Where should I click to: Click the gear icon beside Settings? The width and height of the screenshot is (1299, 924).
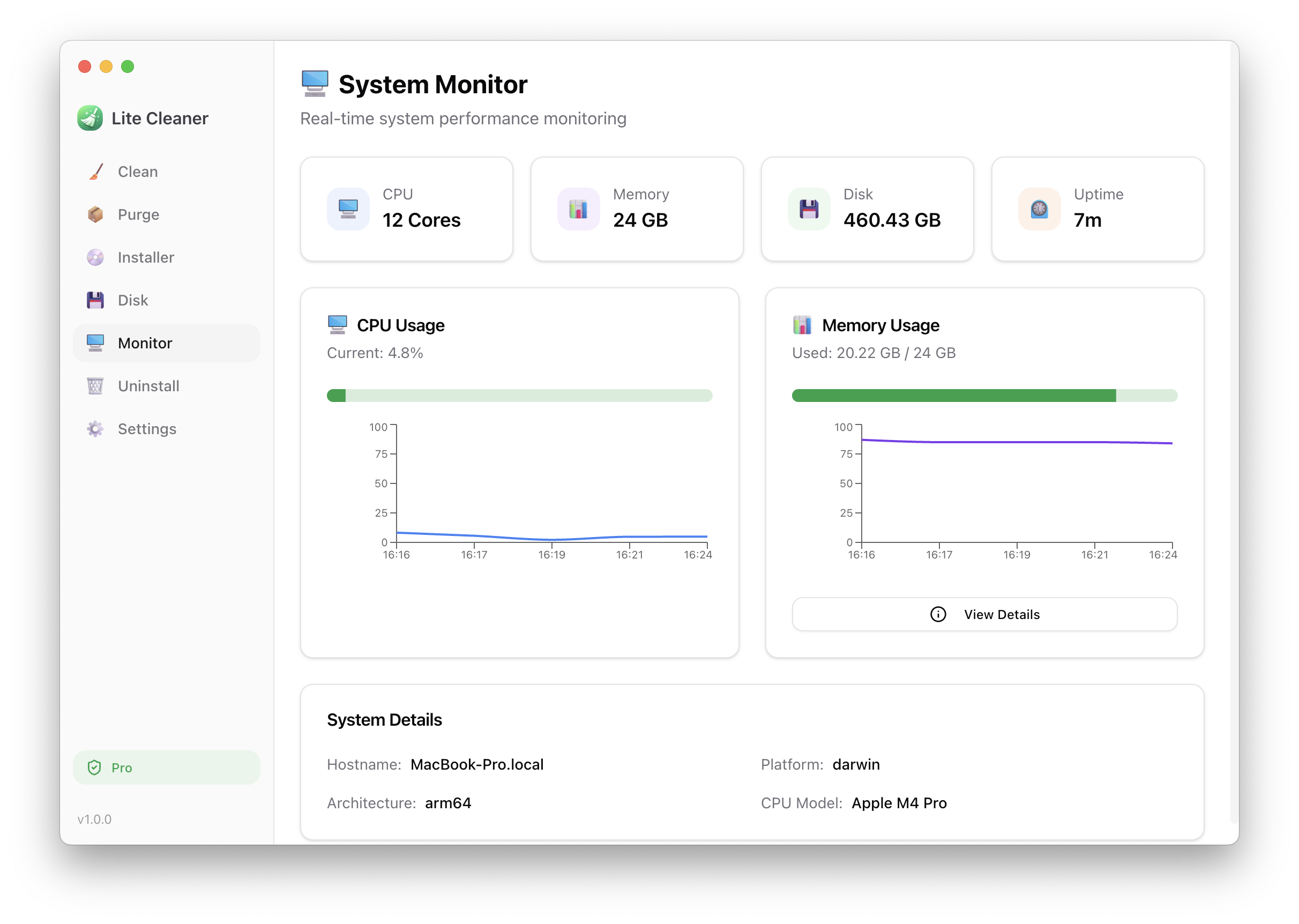click(95, 429)
